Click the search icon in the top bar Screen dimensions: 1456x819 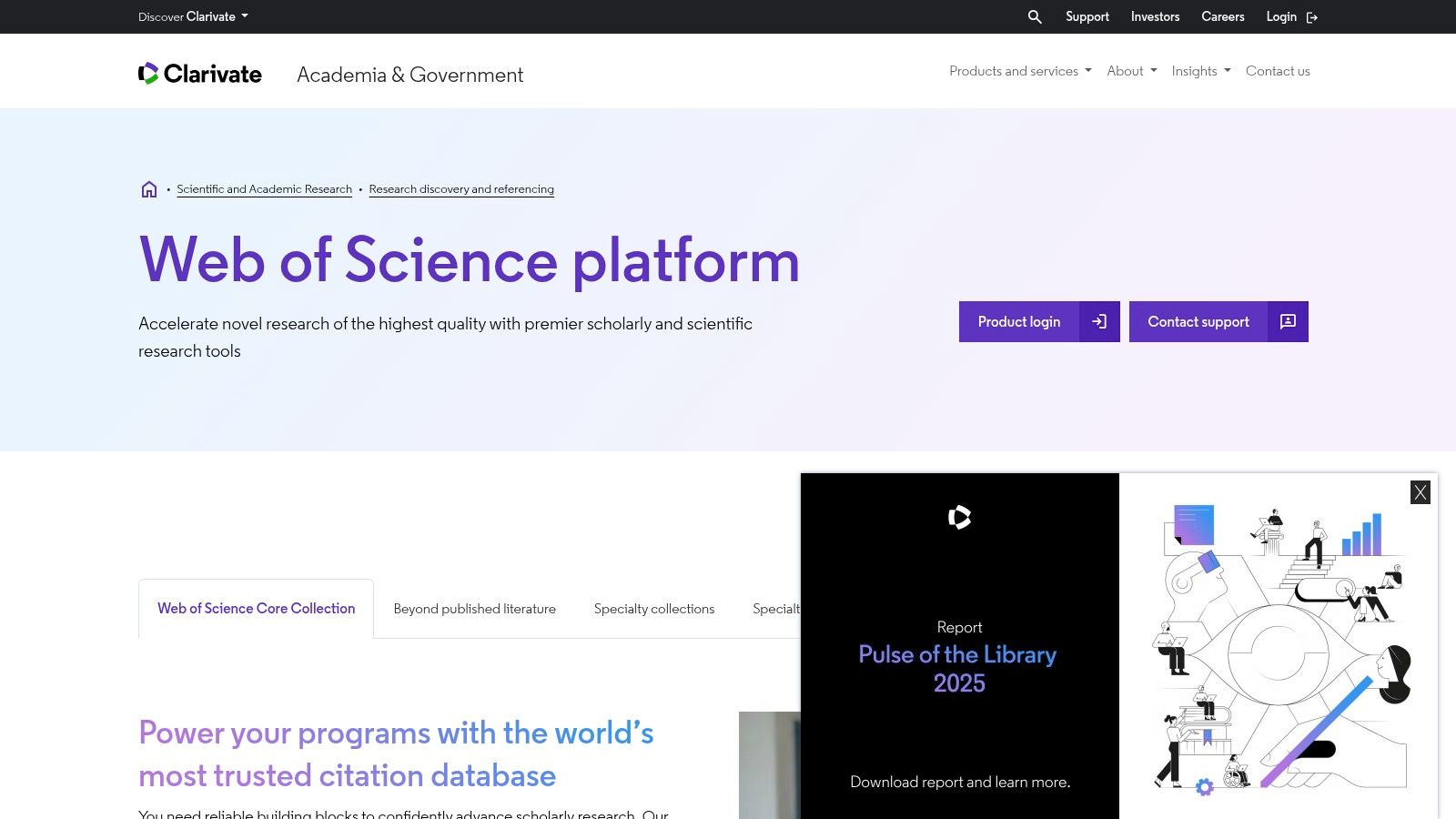coord(1034,16)
